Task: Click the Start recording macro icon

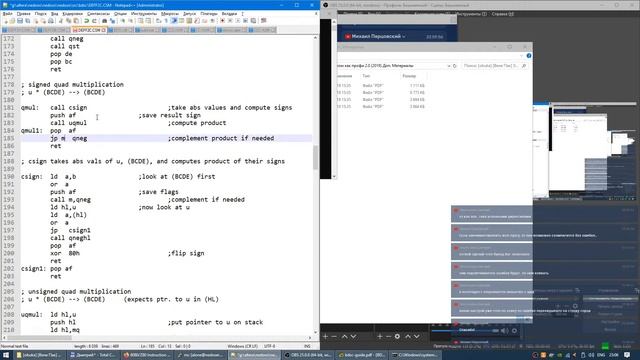Action: pos(222,20)
